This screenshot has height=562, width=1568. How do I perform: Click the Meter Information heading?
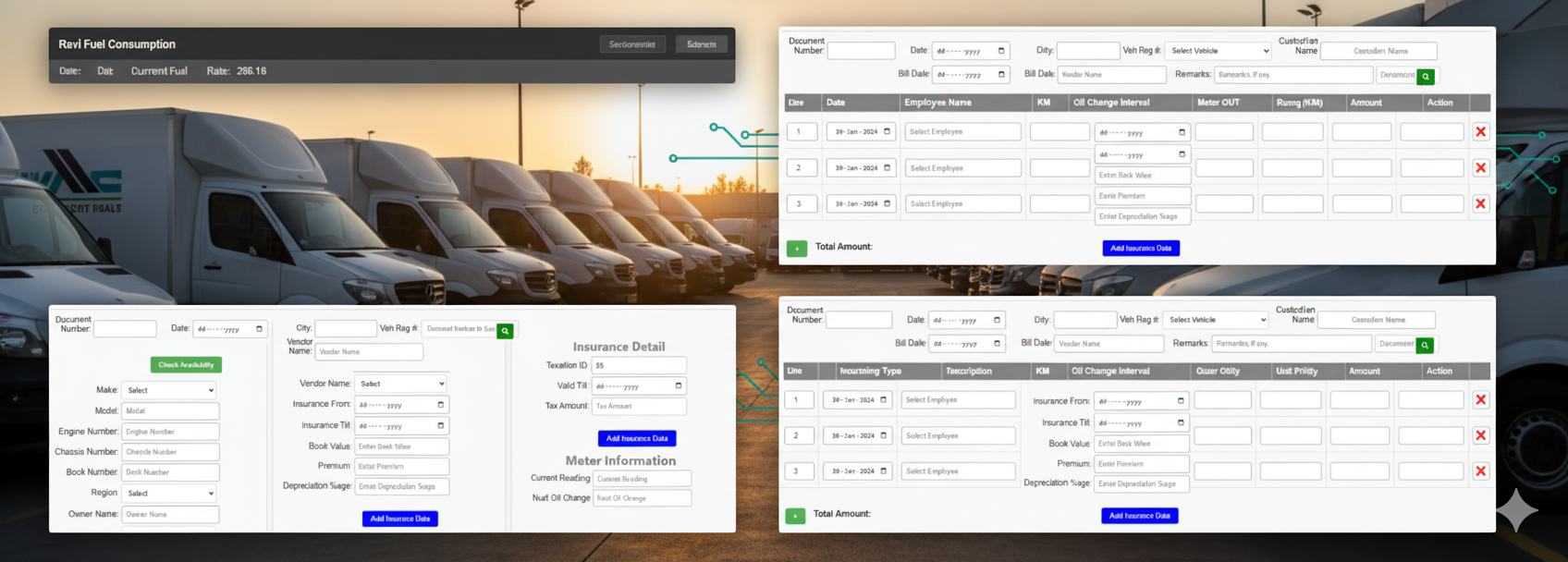(x=620, y=460)
